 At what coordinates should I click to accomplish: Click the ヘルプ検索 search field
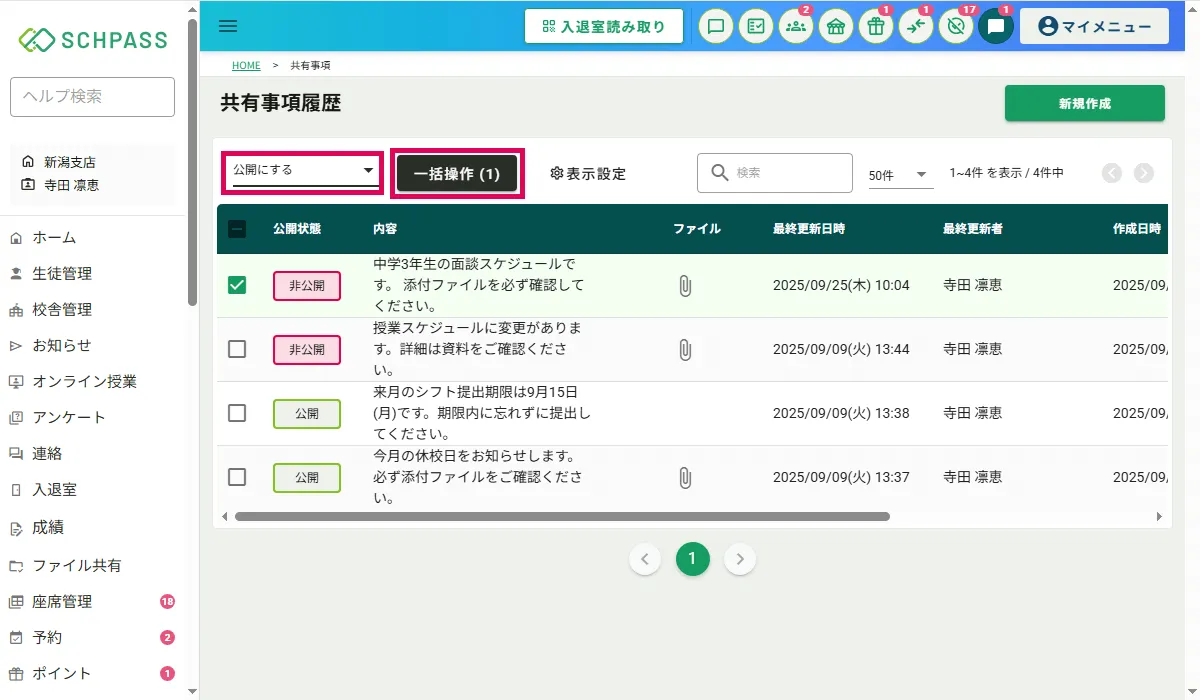(x=92, y=97)
